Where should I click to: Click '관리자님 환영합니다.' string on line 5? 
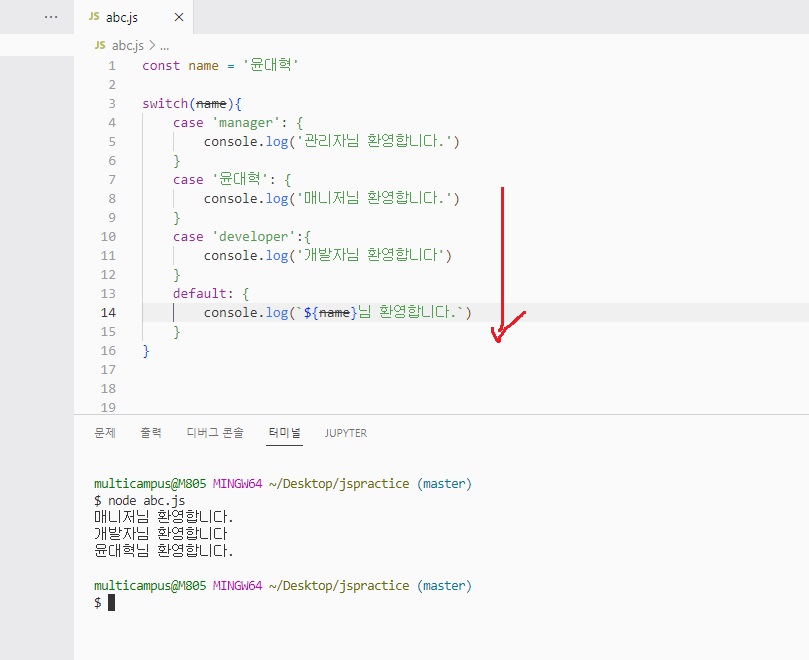(x=374, y=141)
